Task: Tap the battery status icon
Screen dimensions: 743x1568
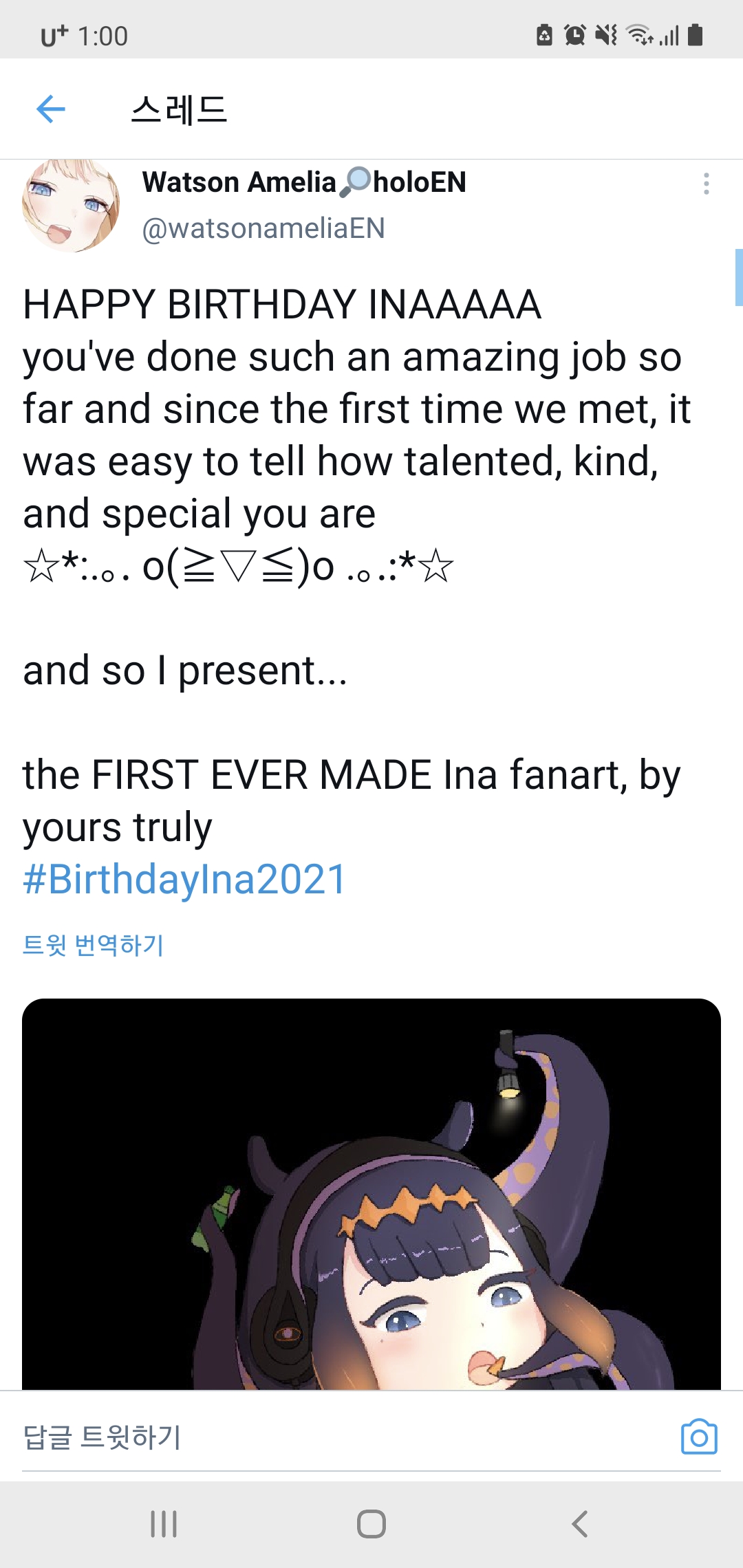Action: tap(695, 34)
